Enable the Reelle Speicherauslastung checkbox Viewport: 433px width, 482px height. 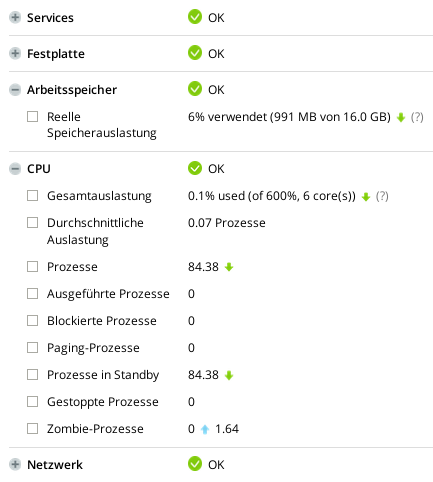coord(32,117)
